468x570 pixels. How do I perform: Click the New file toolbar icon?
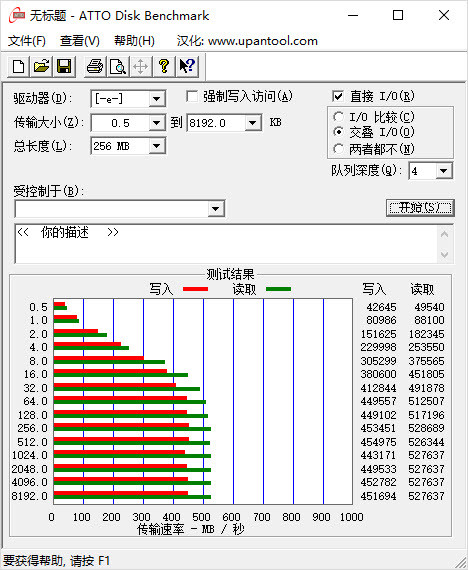click(19, 67)
